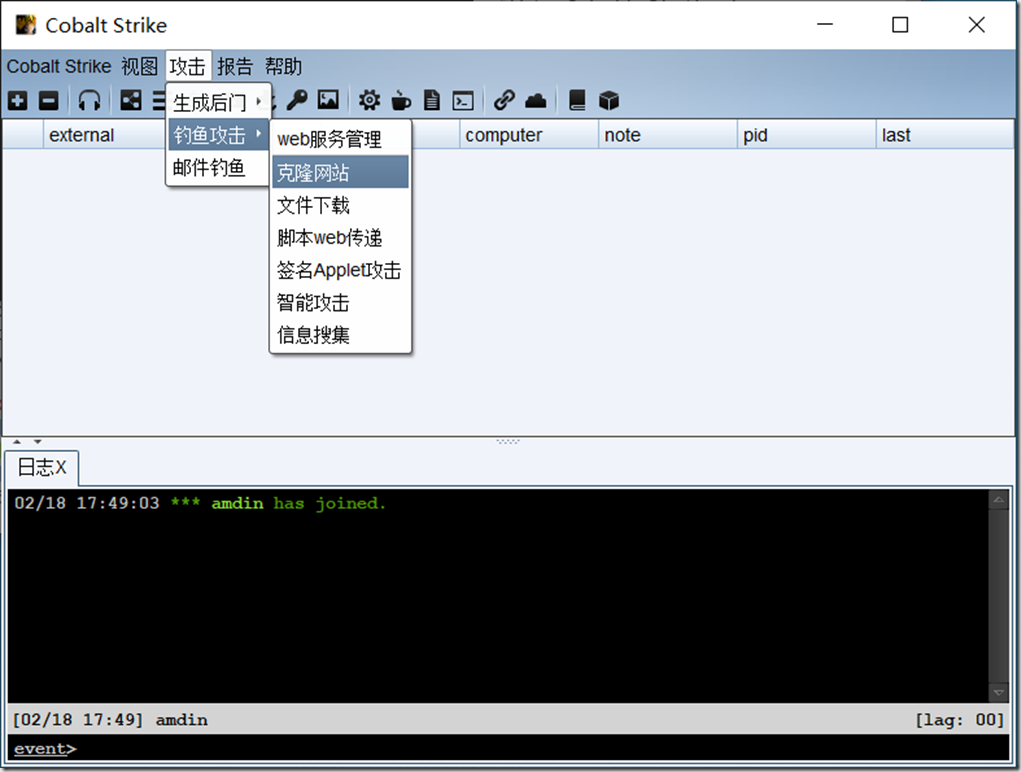The width and height of the screenshot is (1021, 772).
Task: Open the Cobalt Strike menu
Action: (x=59, y=66)
